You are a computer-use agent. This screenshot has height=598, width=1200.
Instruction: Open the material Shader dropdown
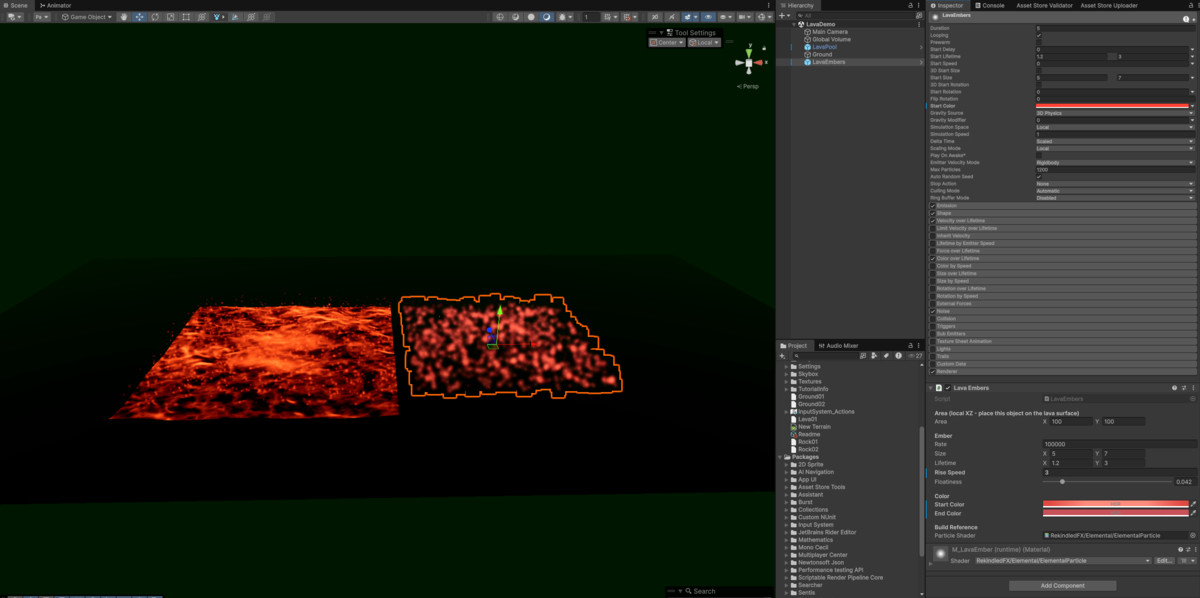coord(1062,561)
